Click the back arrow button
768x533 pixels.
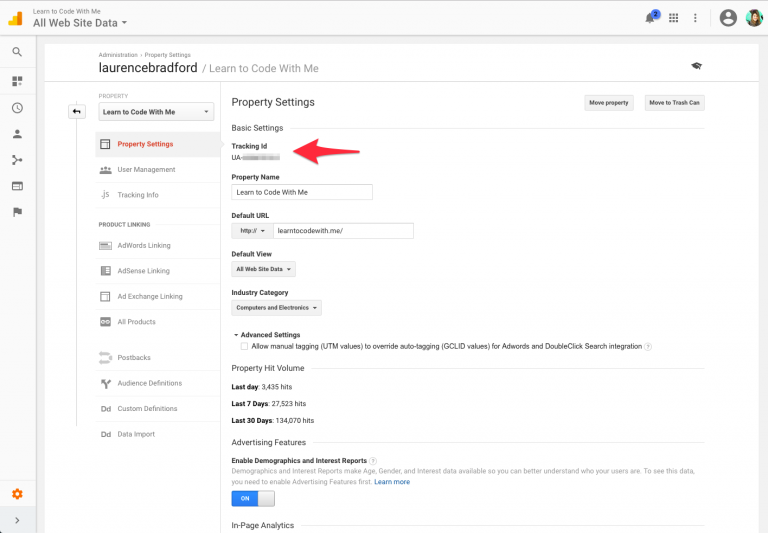(77, 112)
